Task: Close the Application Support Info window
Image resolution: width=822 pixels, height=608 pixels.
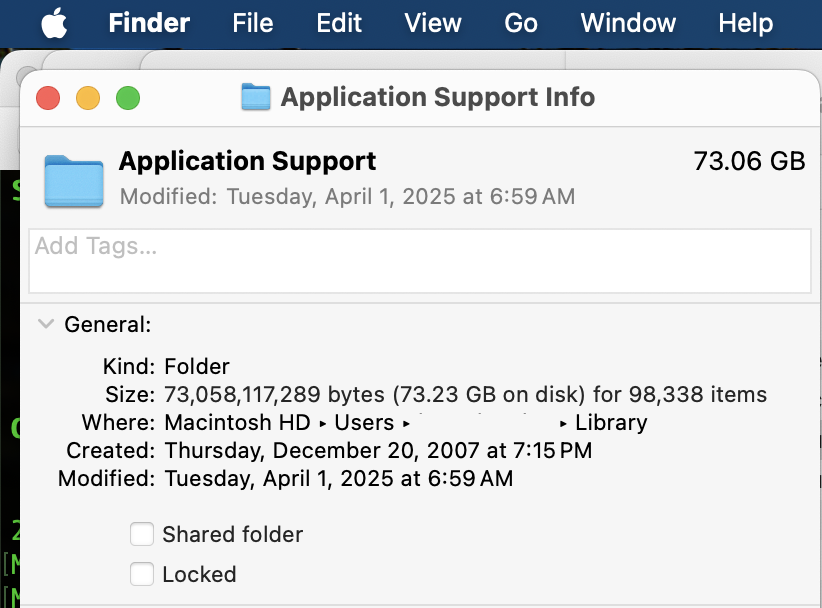Action: click(48, 98)
